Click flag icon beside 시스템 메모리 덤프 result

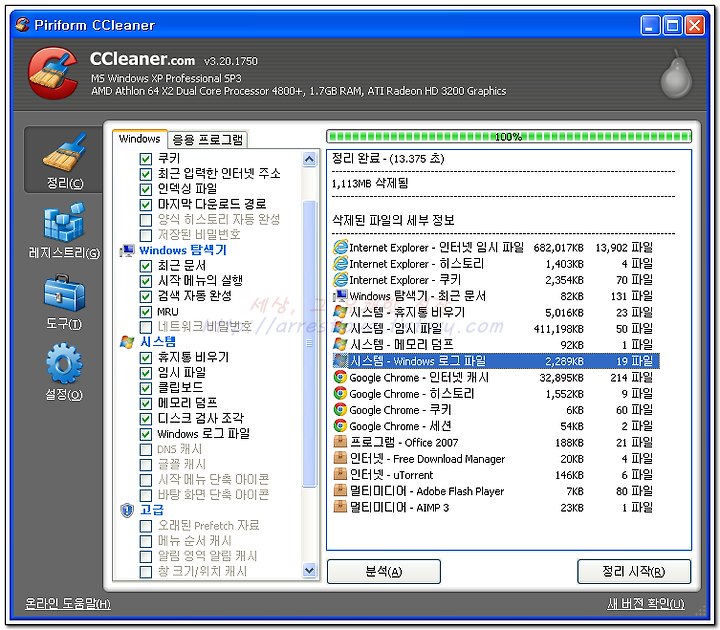340,344
